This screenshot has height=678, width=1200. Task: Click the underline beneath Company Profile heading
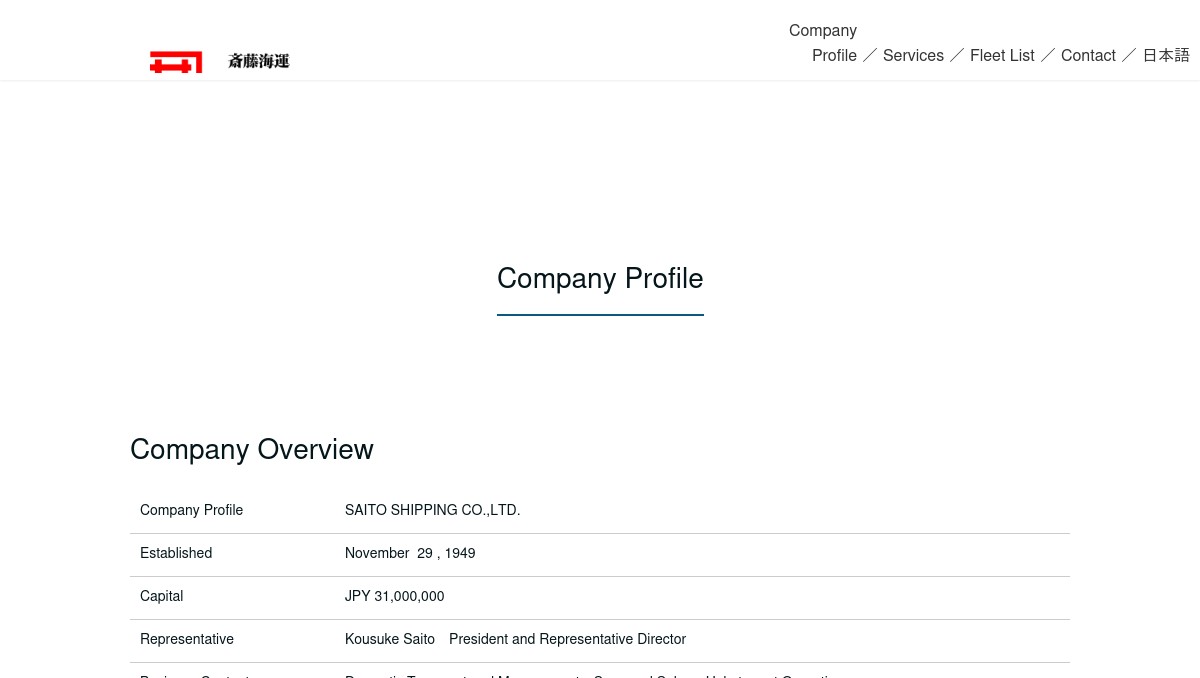point(600,313)
